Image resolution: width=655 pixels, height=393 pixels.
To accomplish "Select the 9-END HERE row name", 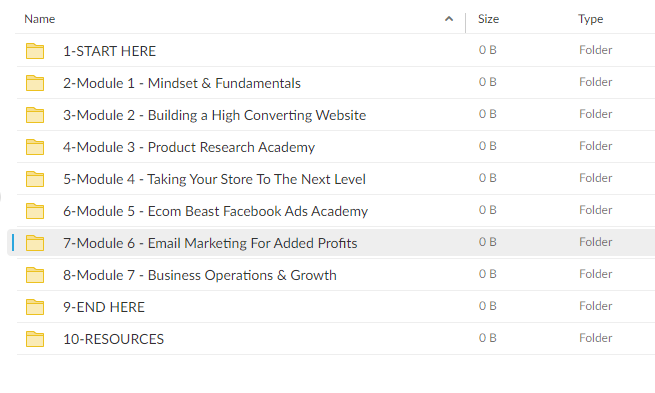I will (x=104, y=307).
